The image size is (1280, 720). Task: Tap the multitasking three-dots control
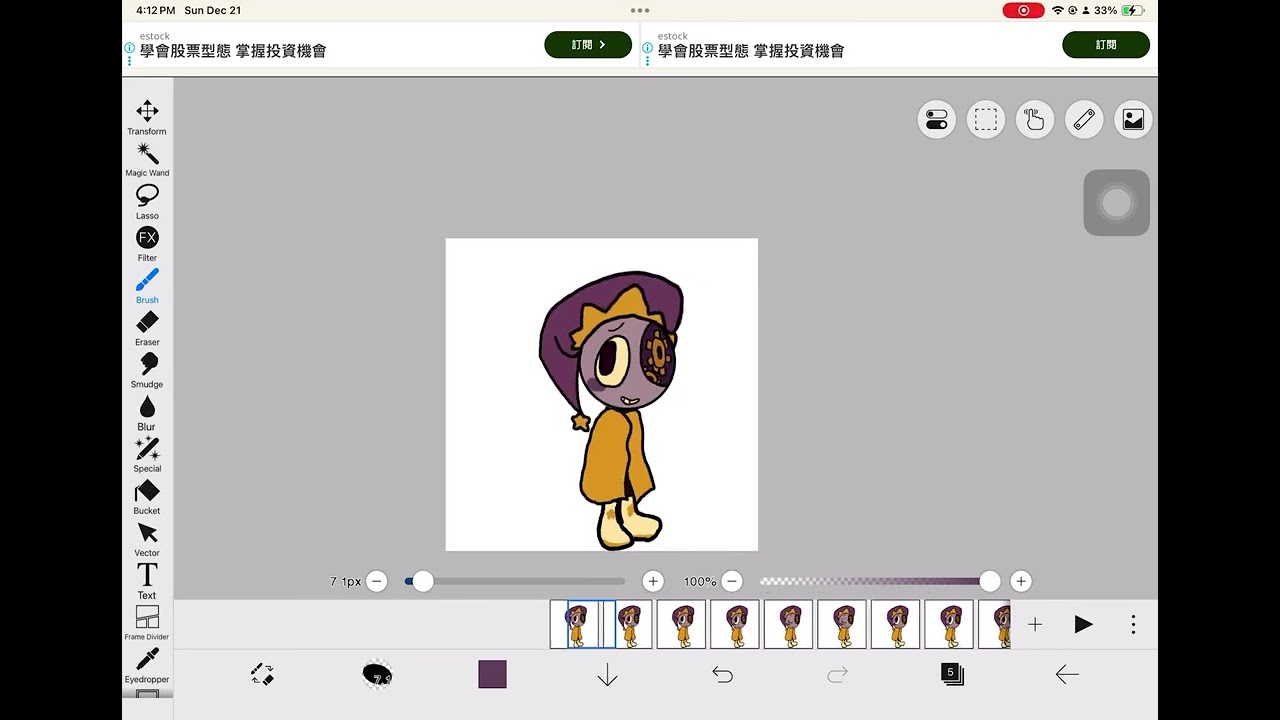tap(640, 10)
